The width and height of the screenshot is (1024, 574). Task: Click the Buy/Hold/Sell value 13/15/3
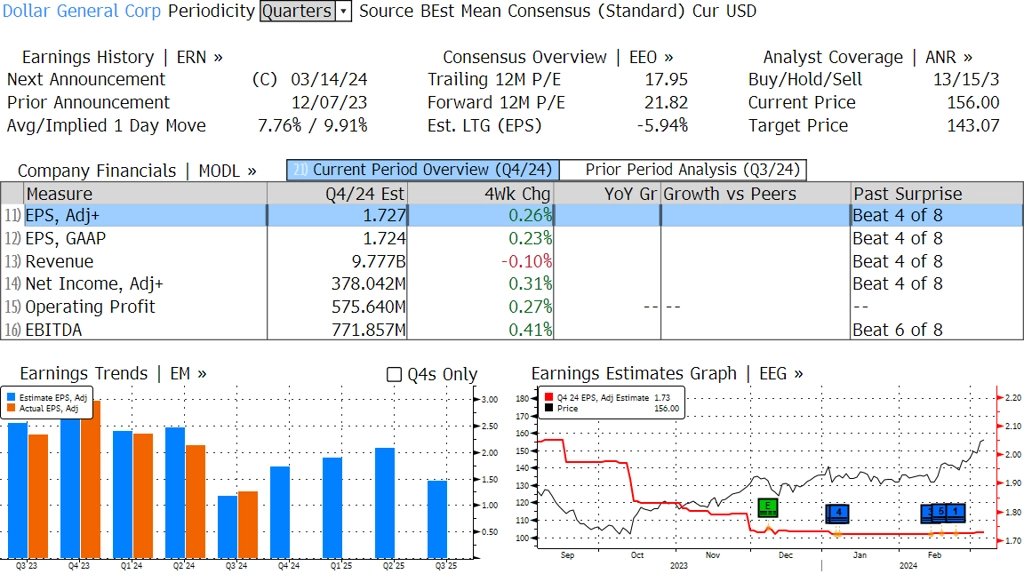966,80
